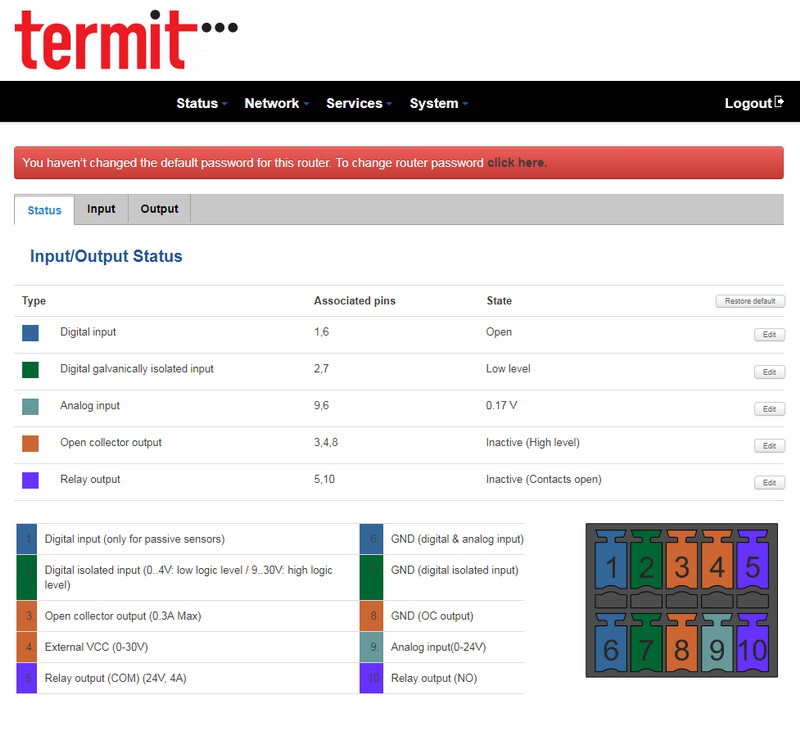Click the Logout exit icon
This screenshot has width=800, height=736.
[780, 102]
